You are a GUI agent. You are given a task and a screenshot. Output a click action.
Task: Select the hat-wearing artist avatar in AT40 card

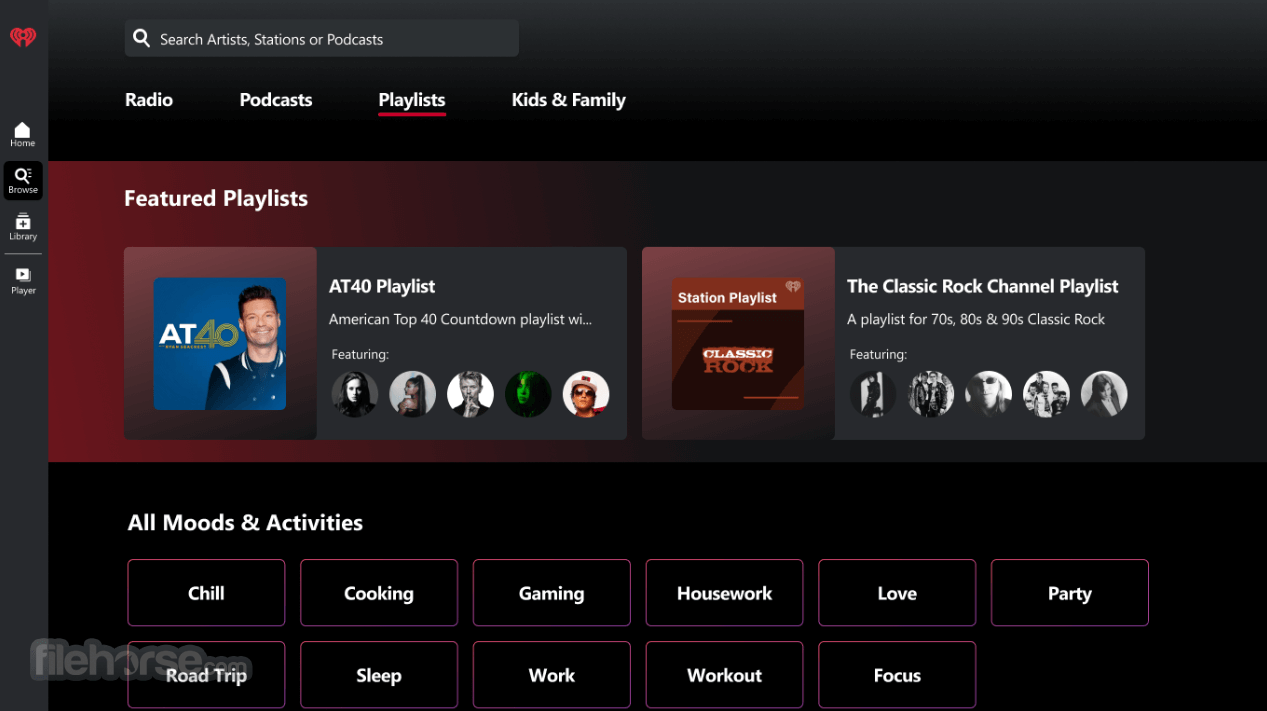tap(586, 394)
